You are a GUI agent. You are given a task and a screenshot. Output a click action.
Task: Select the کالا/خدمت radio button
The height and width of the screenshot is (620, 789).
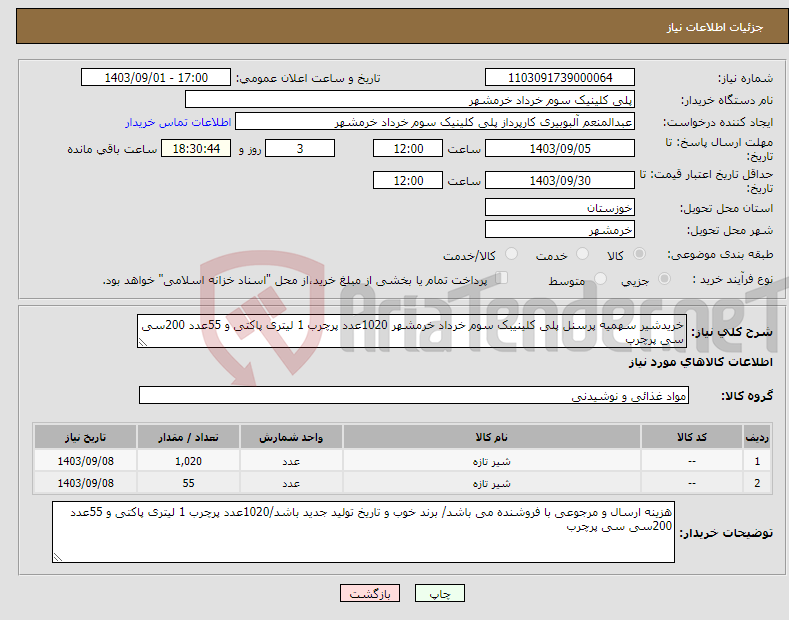pos(511,254)
